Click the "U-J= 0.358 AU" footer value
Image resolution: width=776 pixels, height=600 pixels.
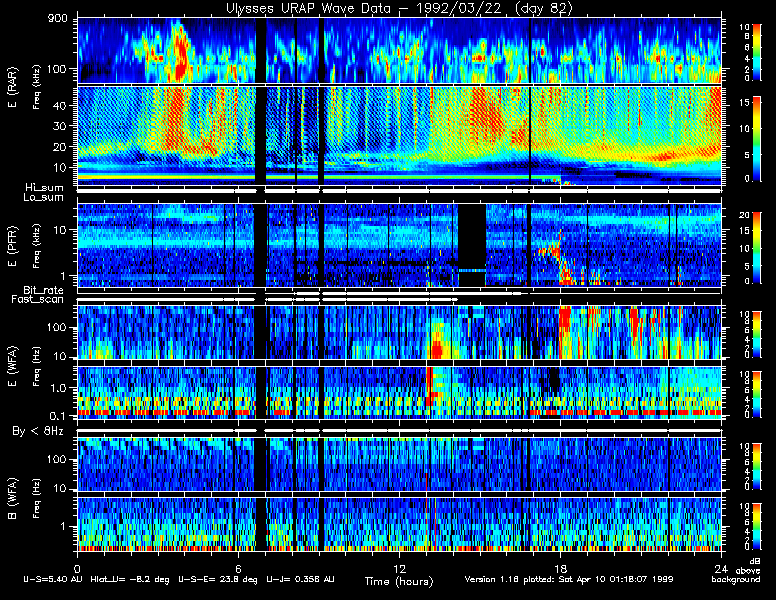(x=300, y=579)
